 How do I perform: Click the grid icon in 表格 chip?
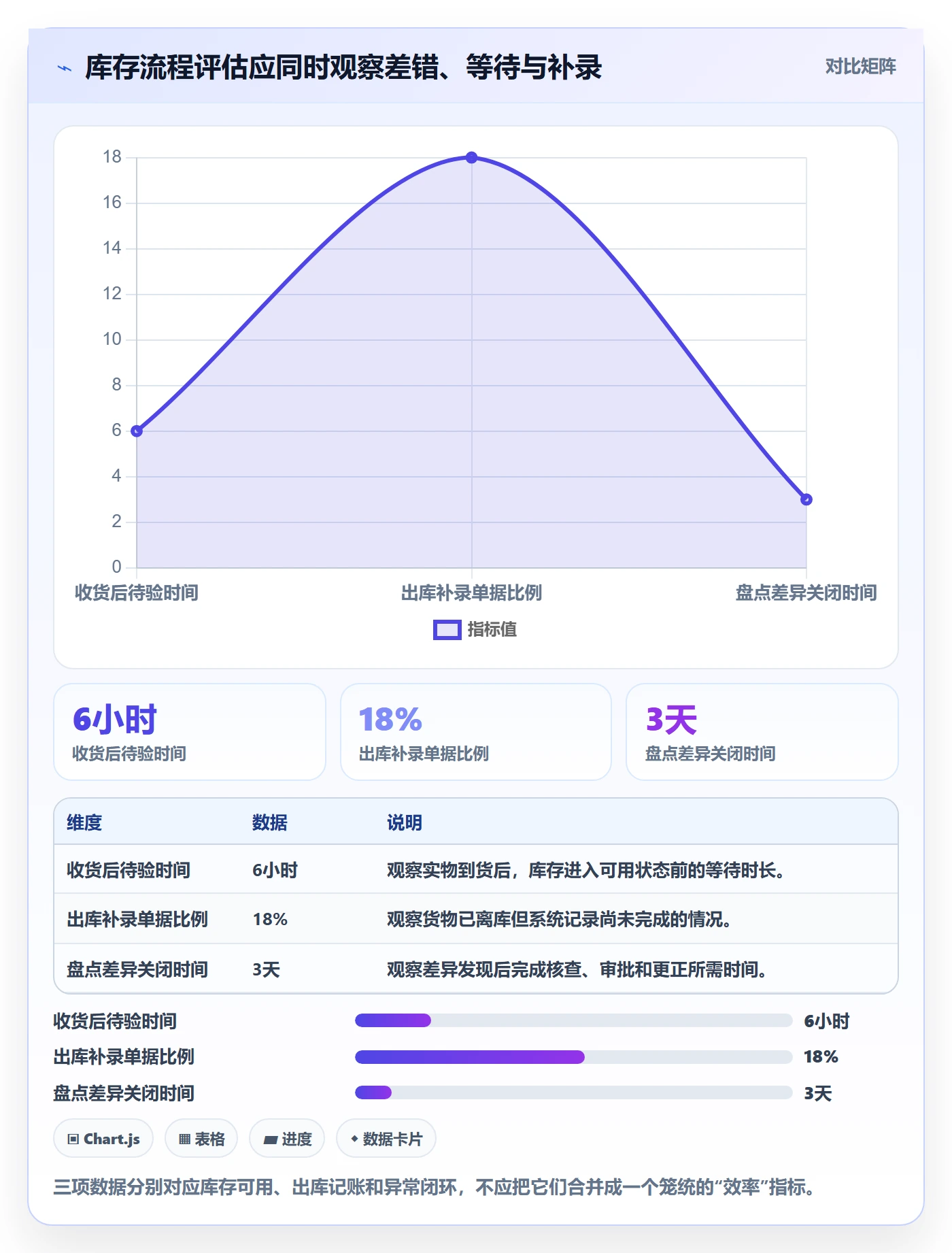point(184,1139)
